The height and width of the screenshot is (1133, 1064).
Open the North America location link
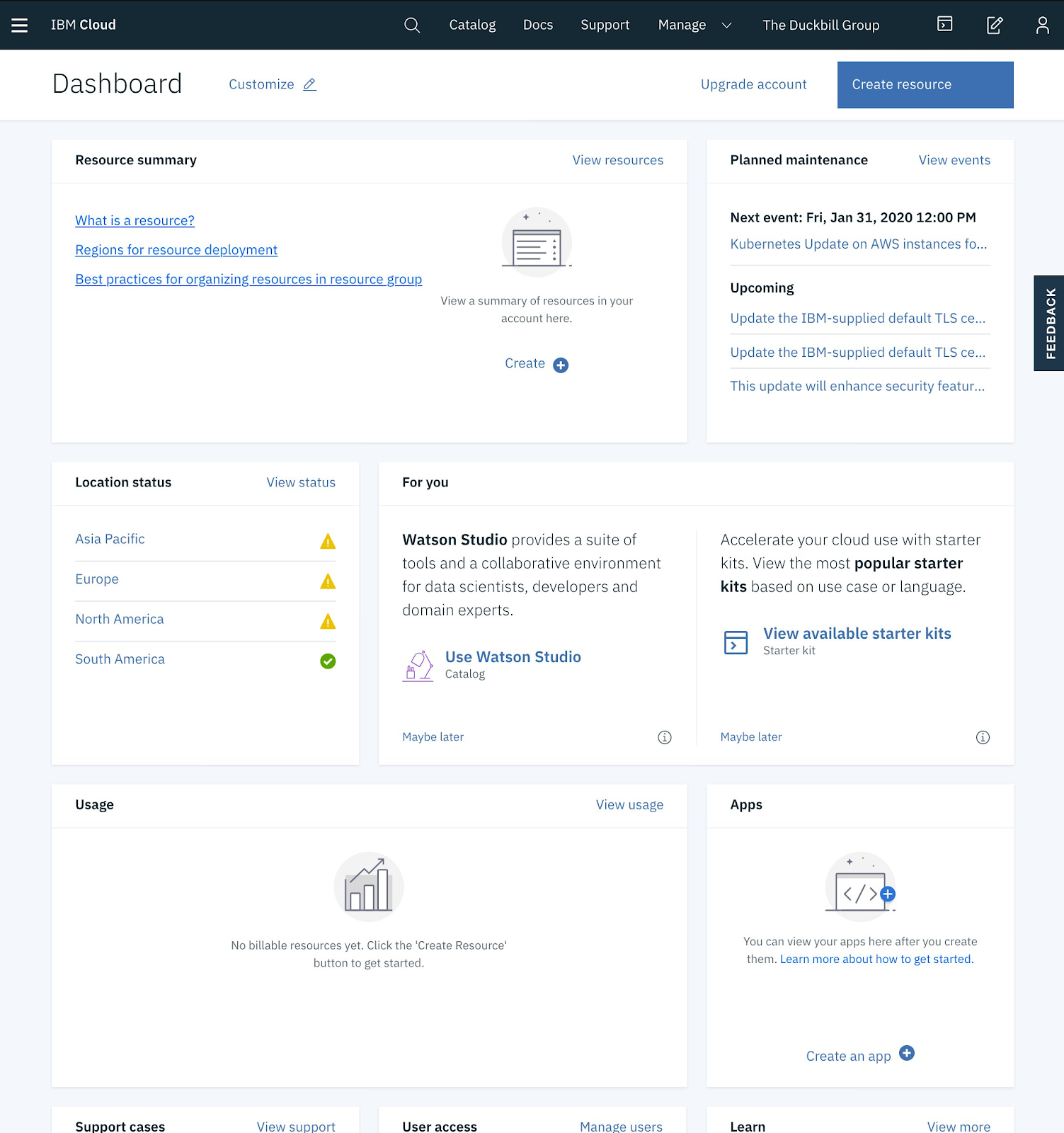pyautogui.click(x=120, y=619)
